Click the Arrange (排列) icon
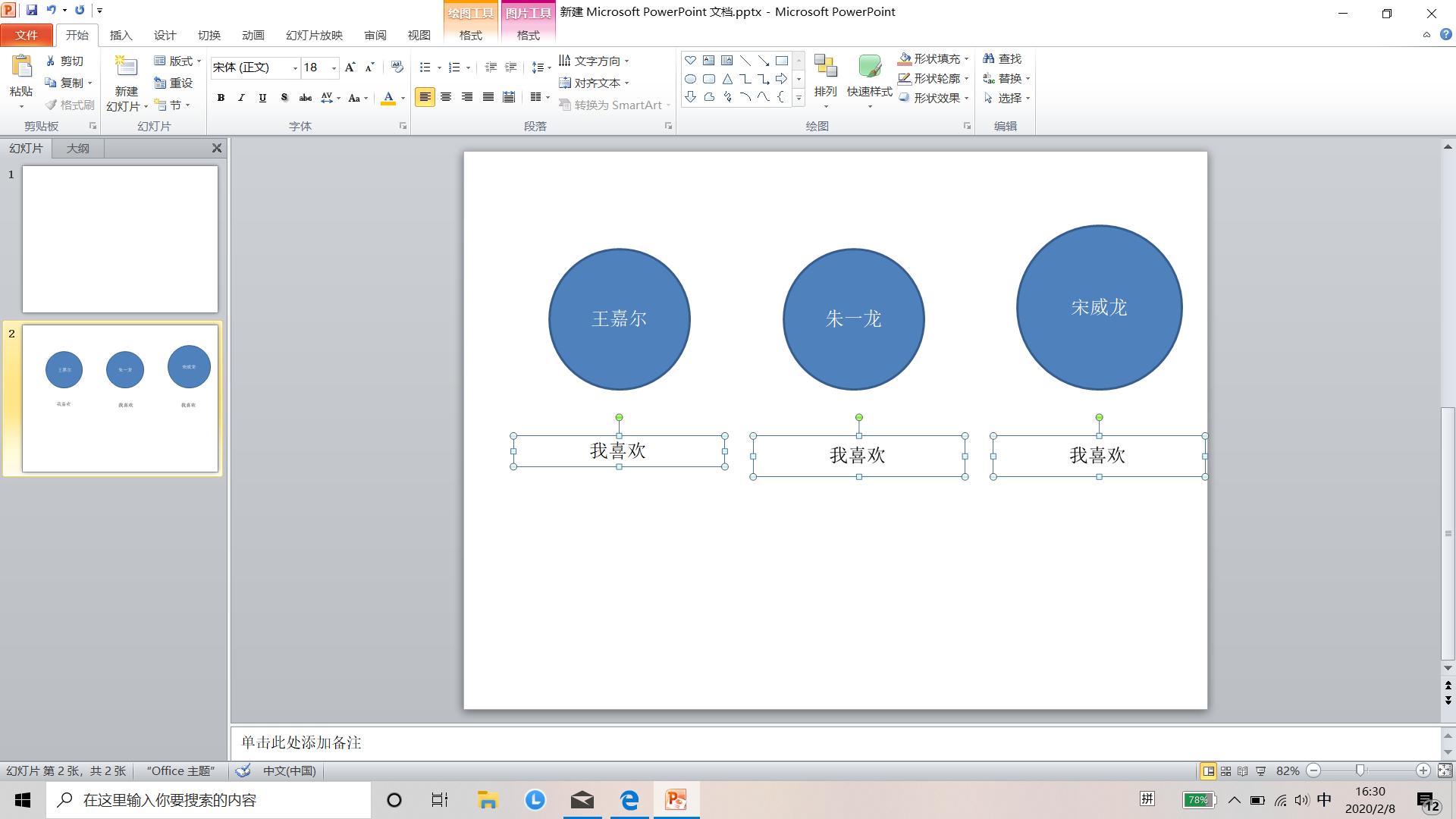The height and width of the screenshot is (819, 1456). (x=825, y=67)
